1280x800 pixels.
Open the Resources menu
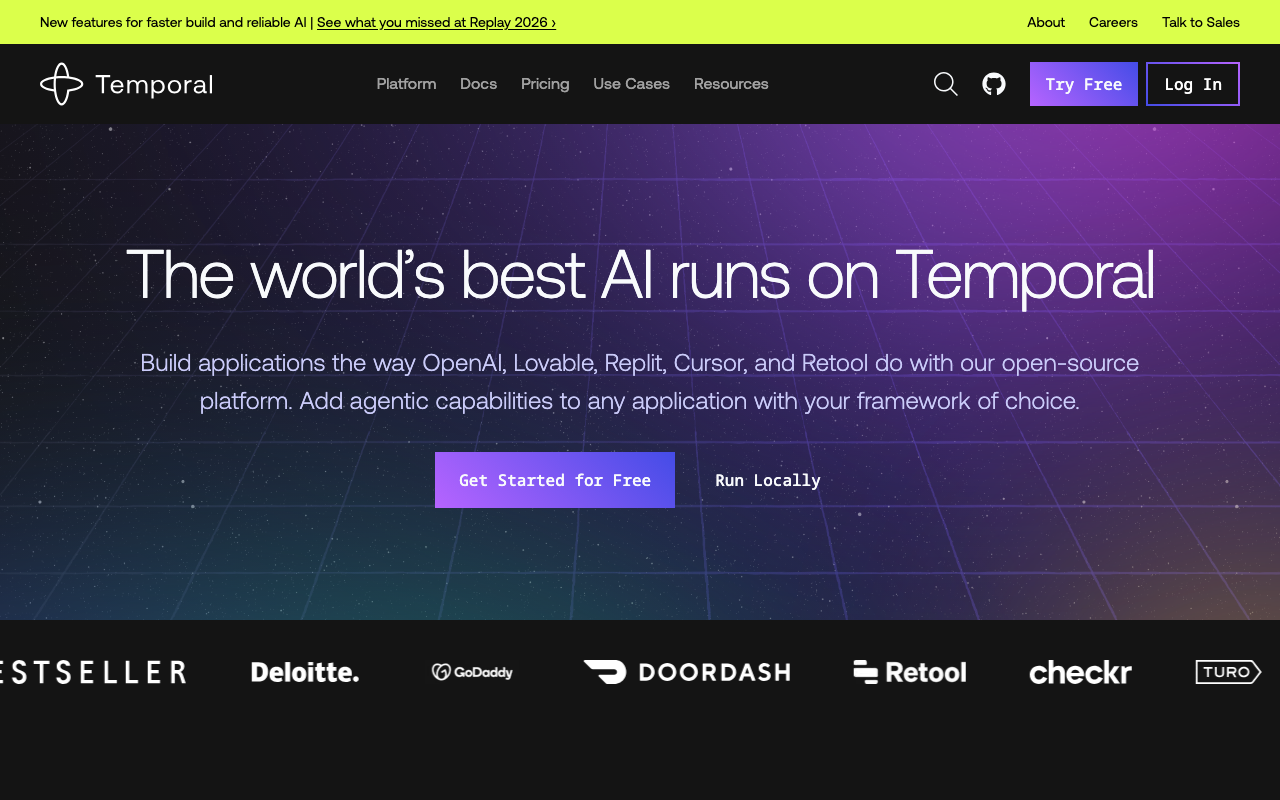[731, 84]
